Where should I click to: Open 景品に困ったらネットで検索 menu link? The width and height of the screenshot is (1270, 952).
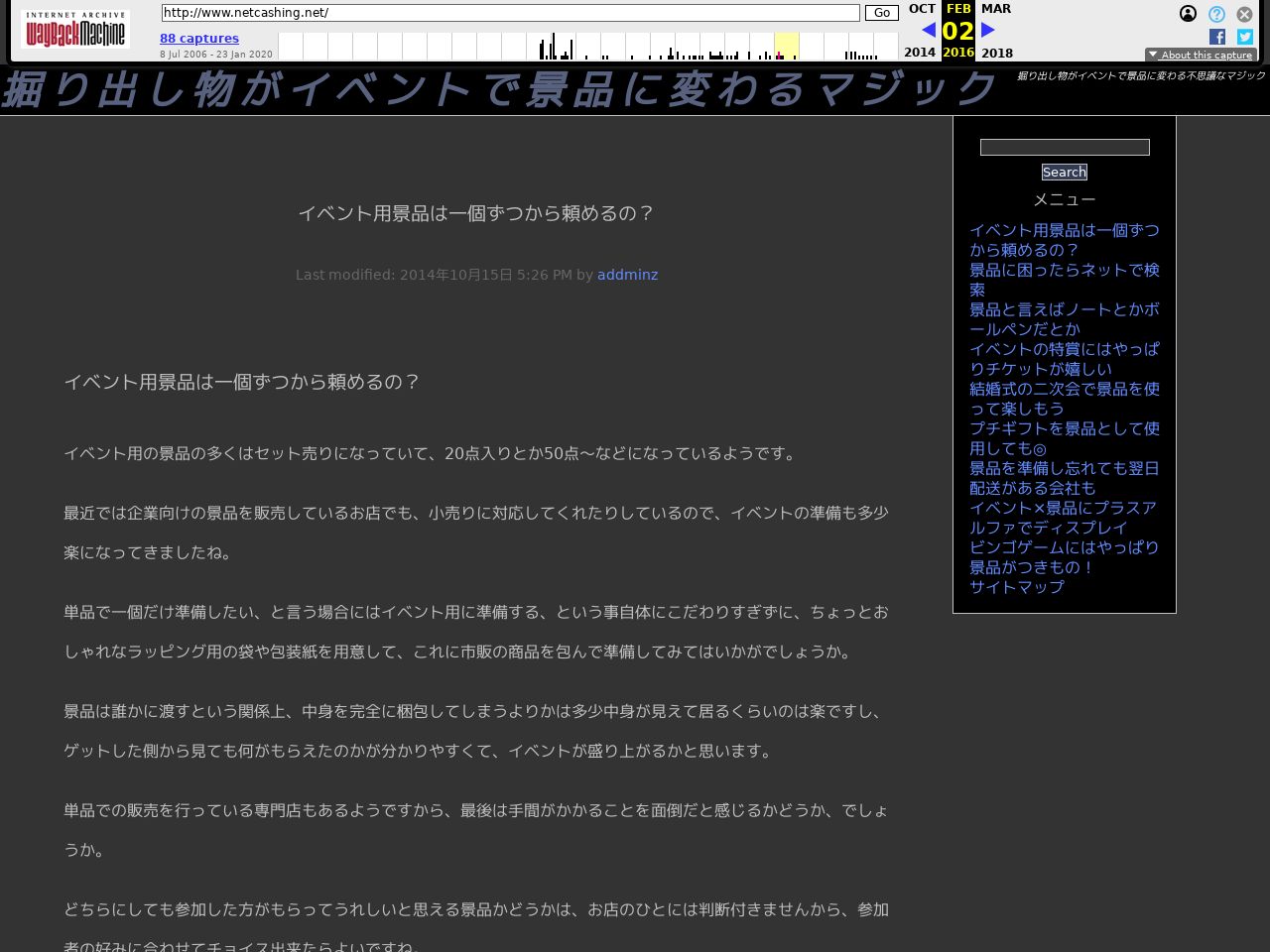click(x=1064, y=280)
